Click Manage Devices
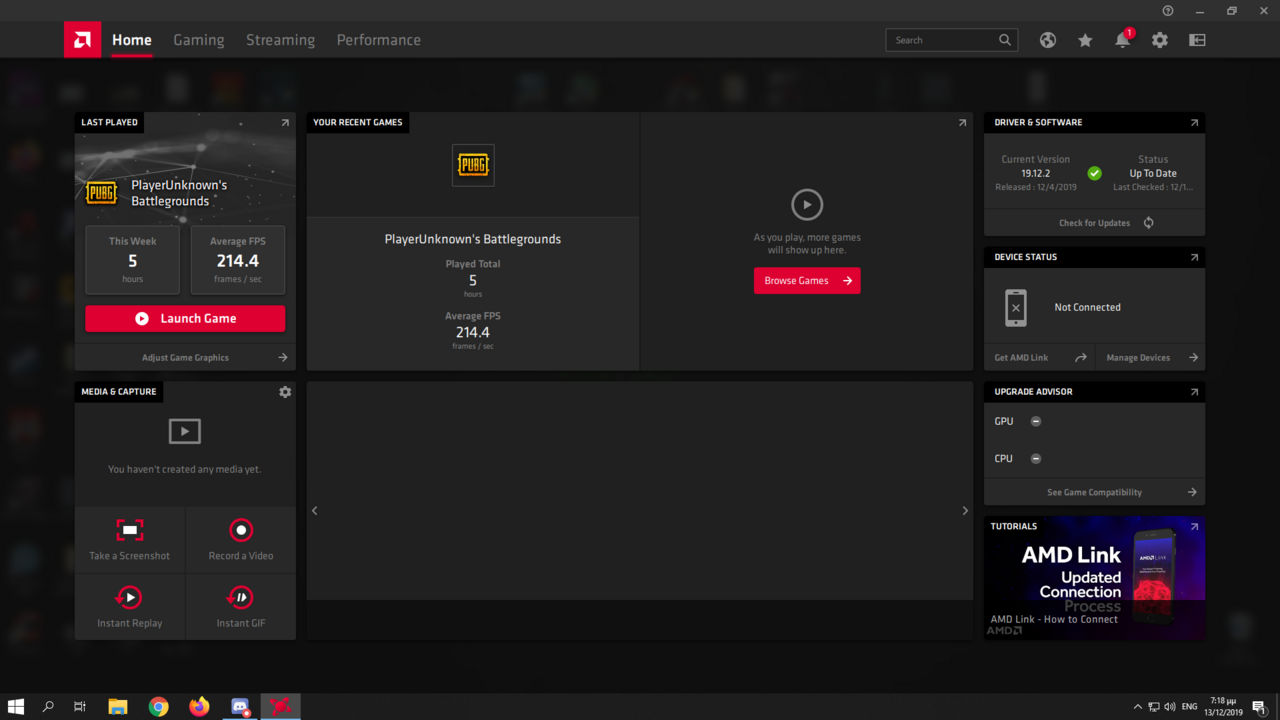1280x720 pixels. click(1150, 357)
